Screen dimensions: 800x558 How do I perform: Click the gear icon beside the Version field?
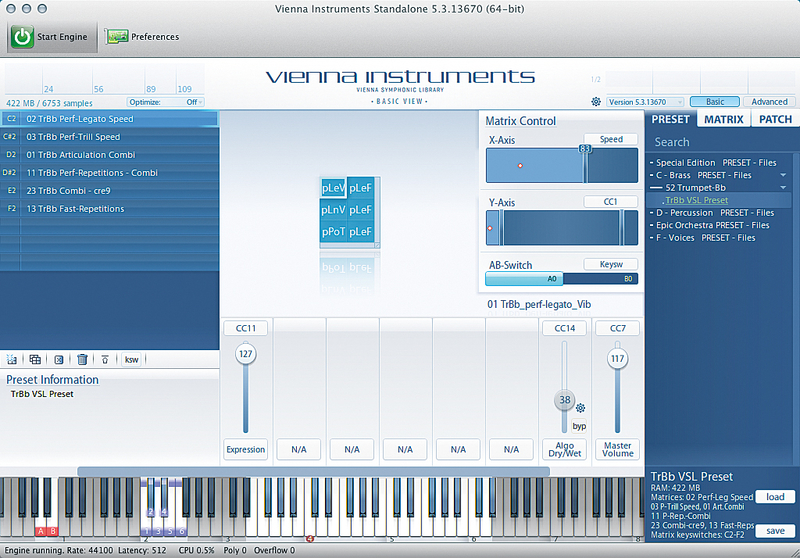[595, 102]
